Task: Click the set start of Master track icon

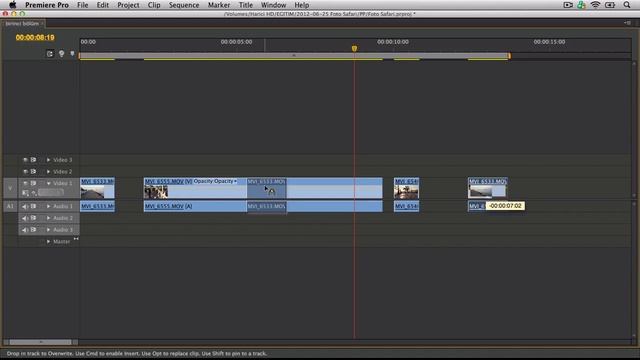Action: click(76, 239)
